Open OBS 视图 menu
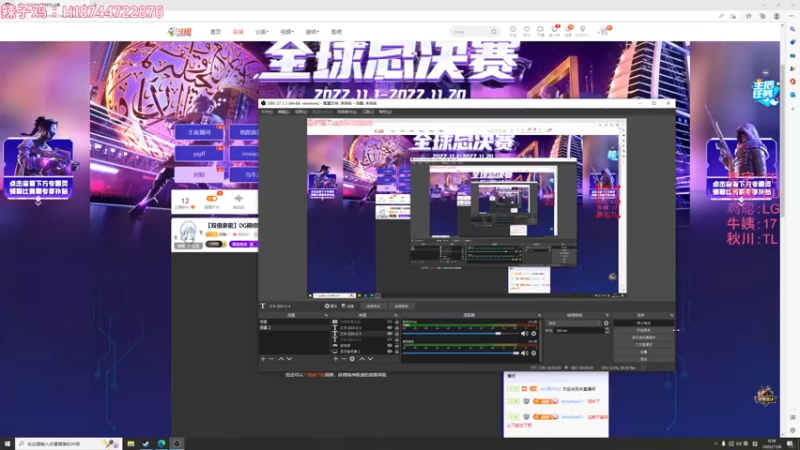This screenshot has width=800, height=450. coord(301,112)
